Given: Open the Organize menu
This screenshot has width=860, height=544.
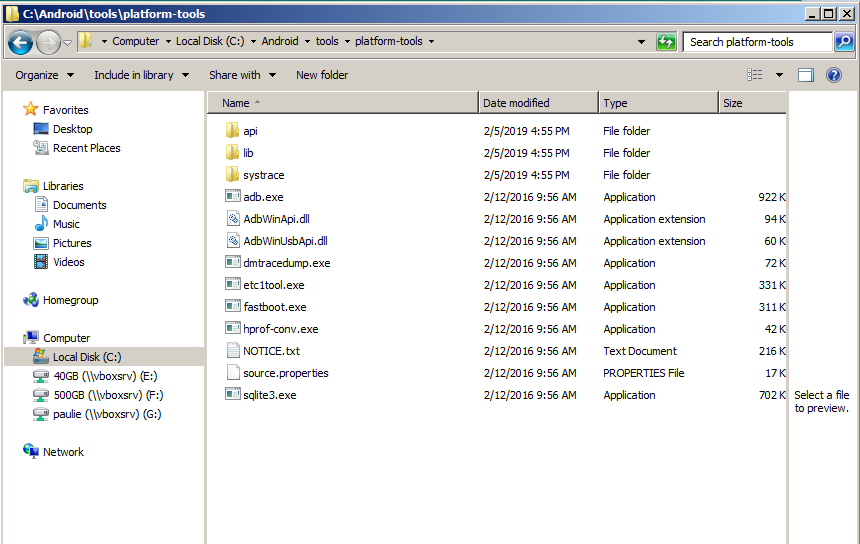Looking at the screenshot, I should 44,75.
